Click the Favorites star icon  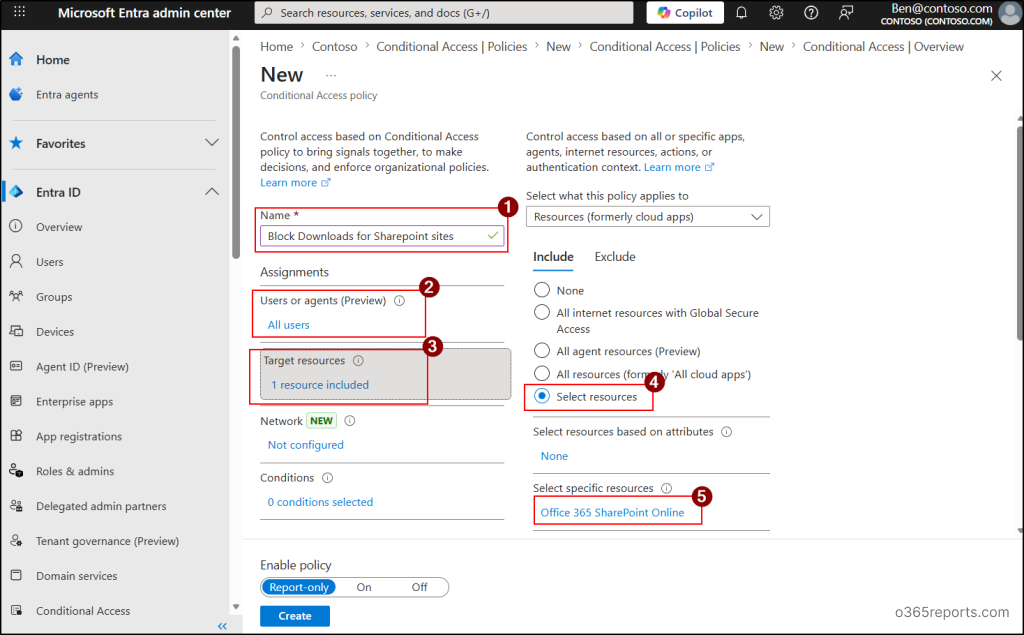point(16,143)
